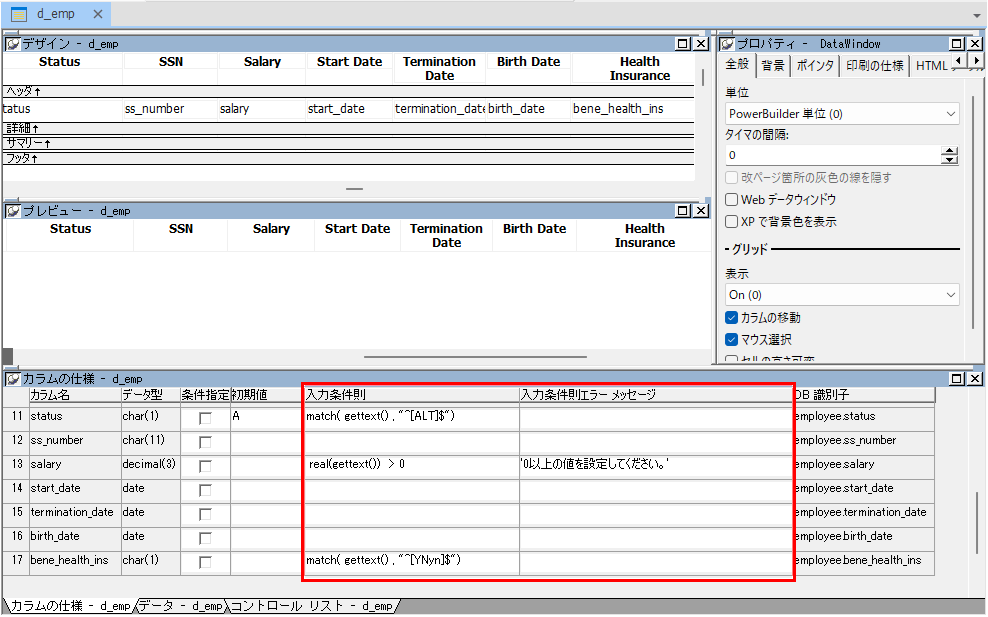The width and height of the screenshot is (988, 617).
Task: Toggle XP で背景色を表示 checkbox
Action: [x=732, y=222]
